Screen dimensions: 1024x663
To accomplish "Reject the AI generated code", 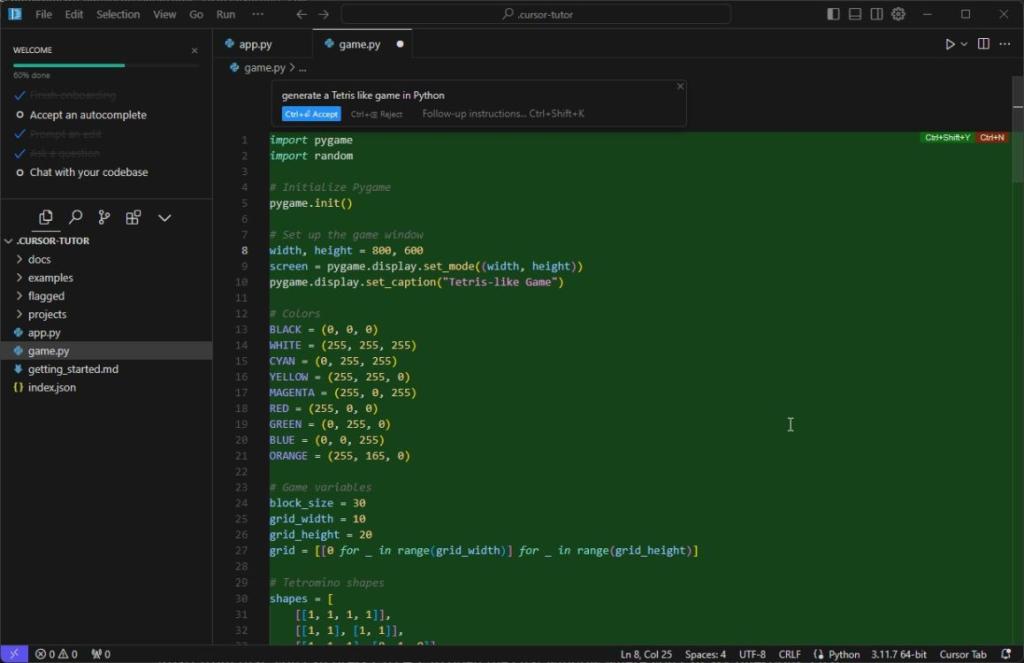I will (376, 113).
